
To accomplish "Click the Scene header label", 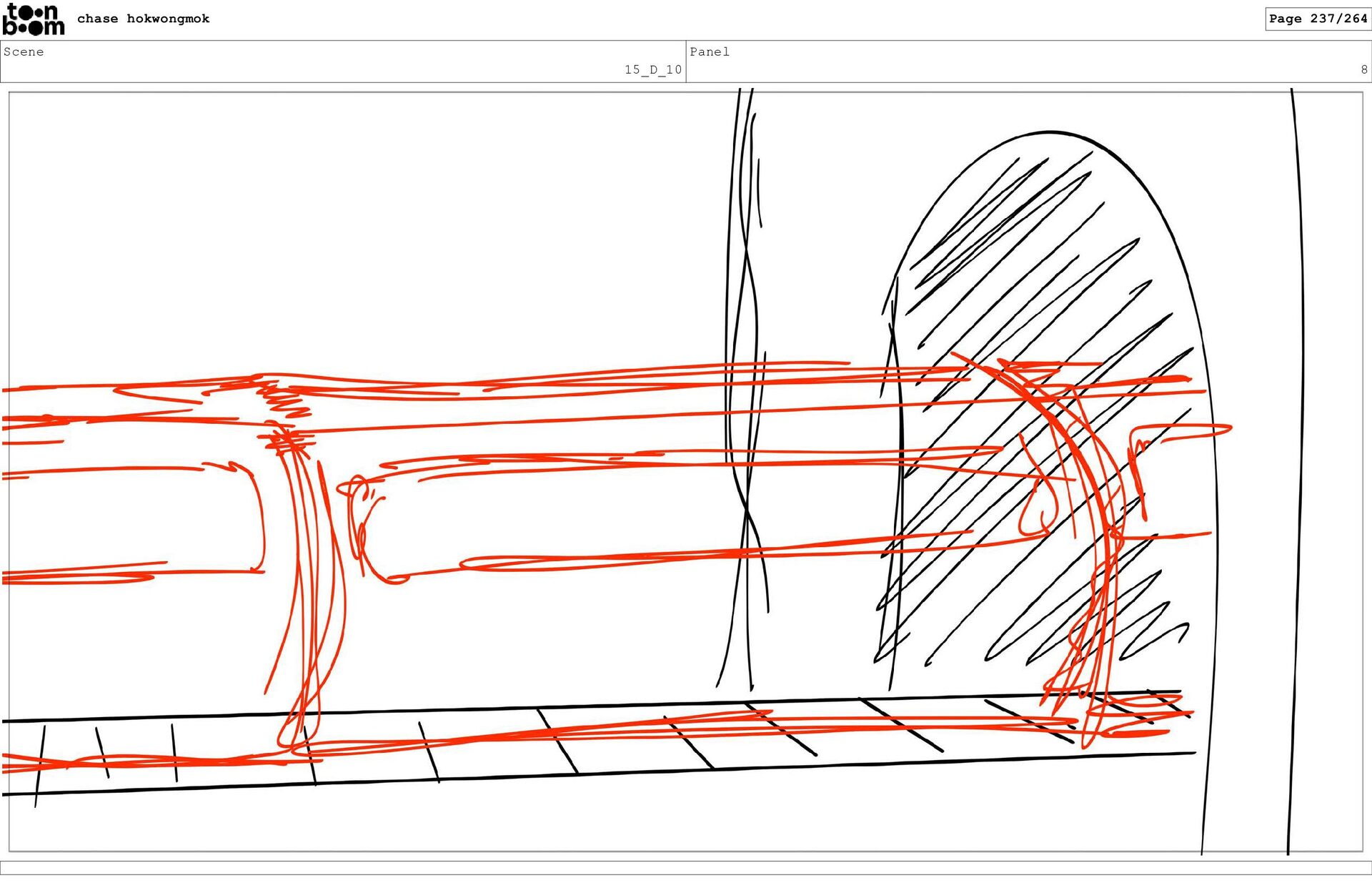I will [24, 51].
